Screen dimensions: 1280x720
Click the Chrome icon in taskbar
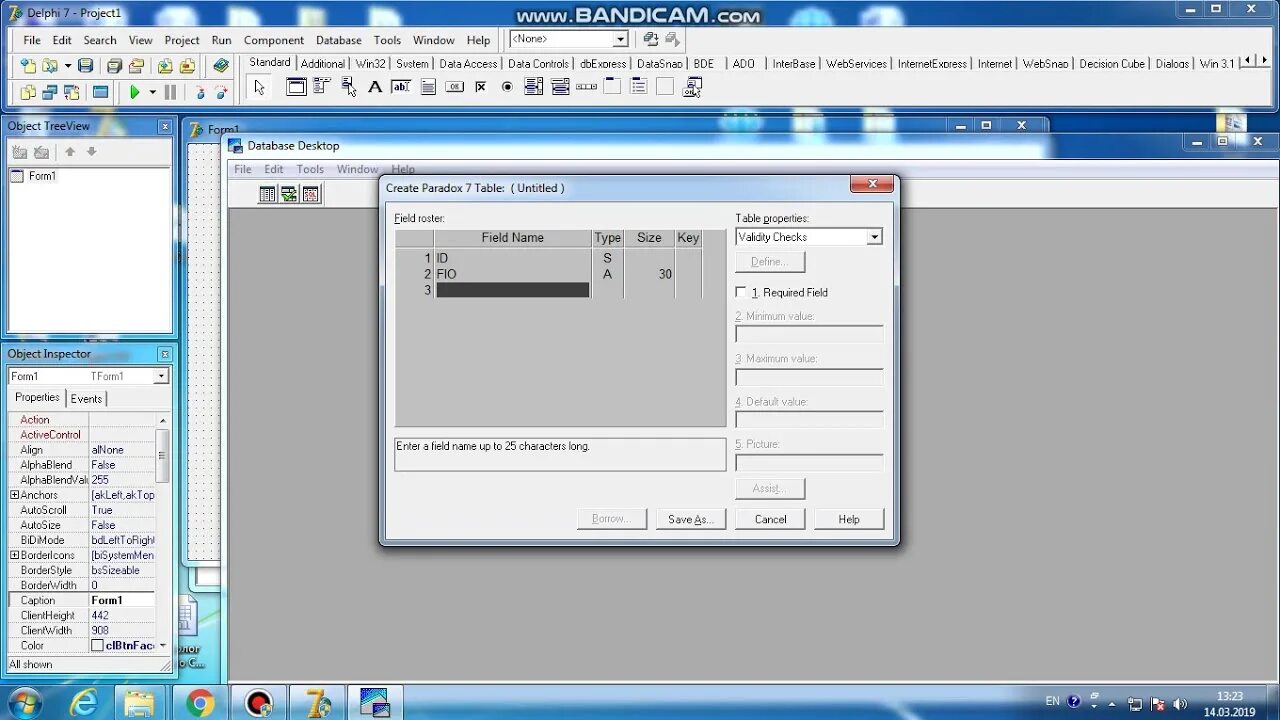pos(200,703)
